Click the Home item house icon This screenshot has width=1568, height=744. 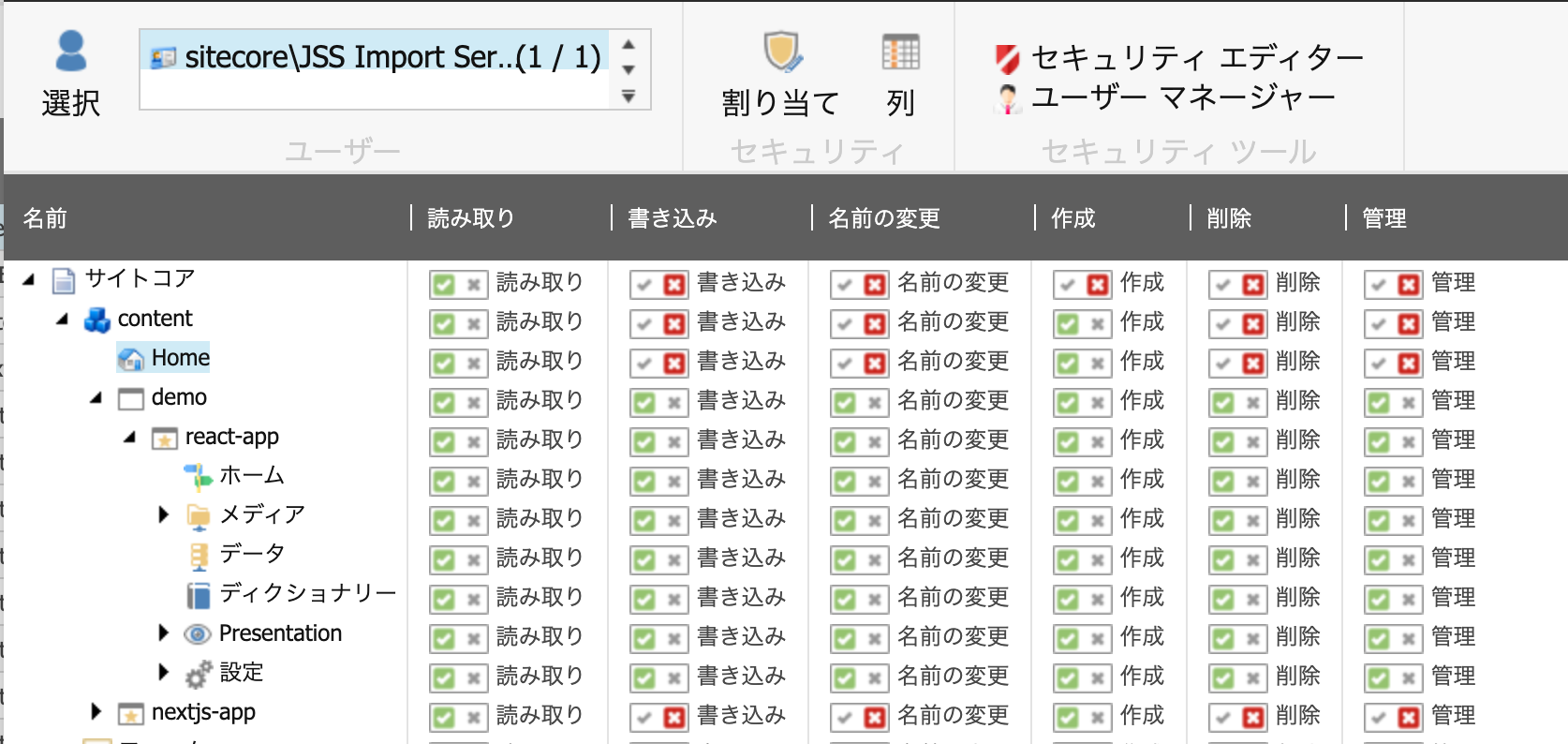131,359
